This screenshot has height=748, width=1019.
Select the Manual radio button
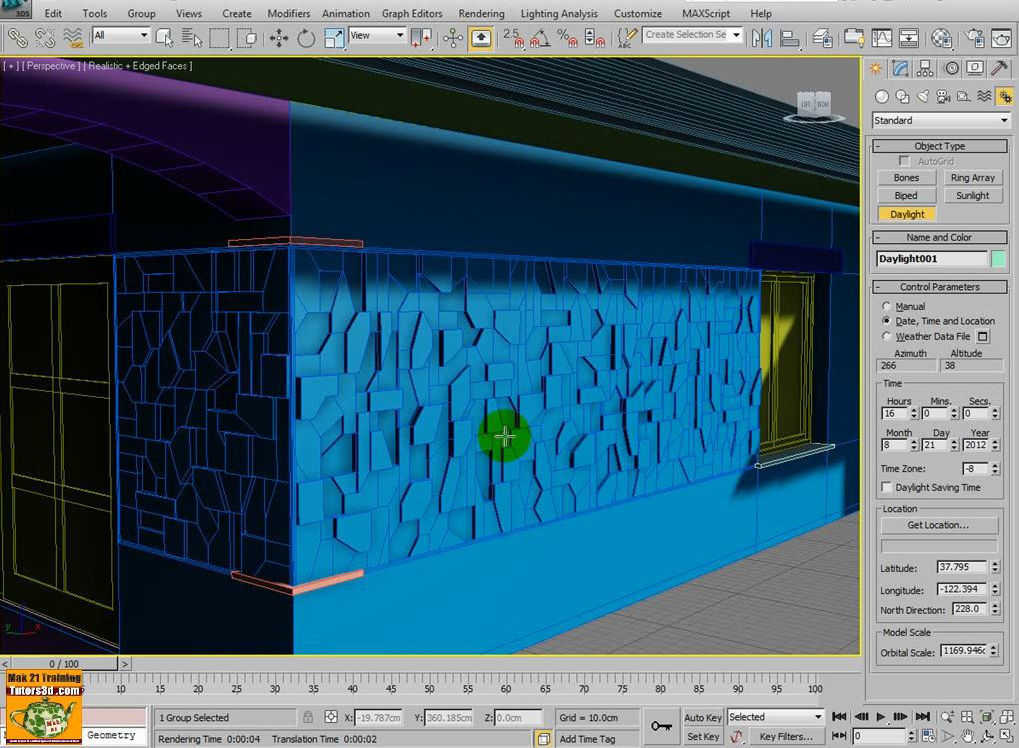pos(886,306)
